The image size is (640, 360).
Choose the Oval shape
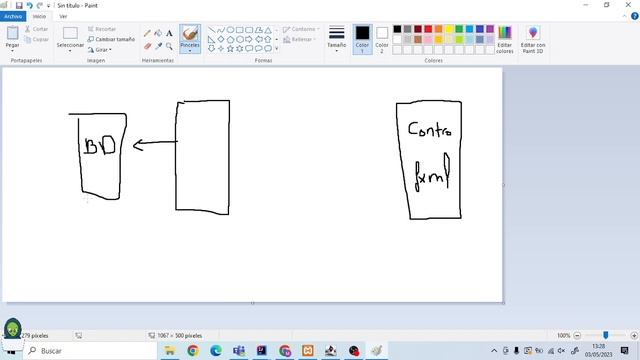pyautogui.click(x=230, y=30)
